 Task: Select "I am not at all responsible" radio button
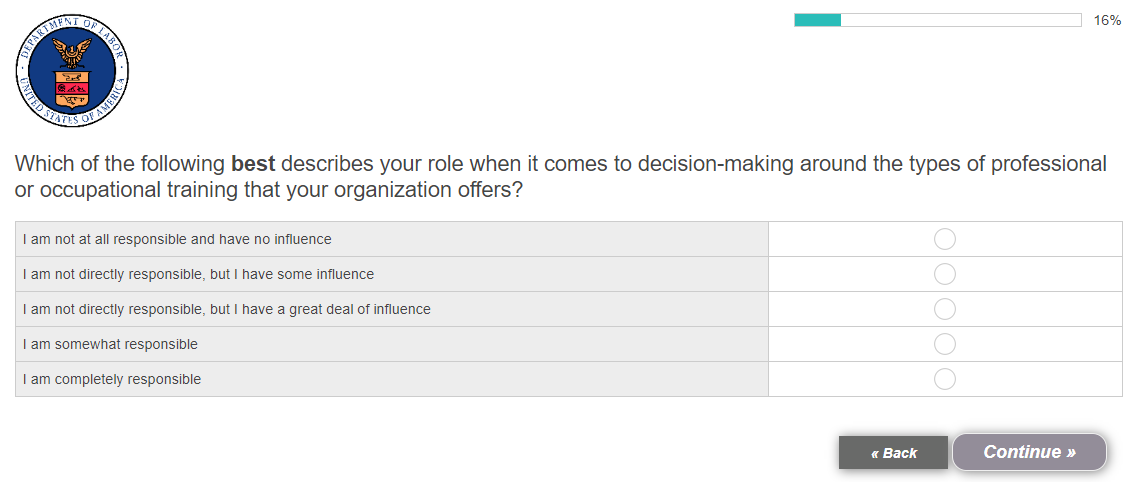944,239
